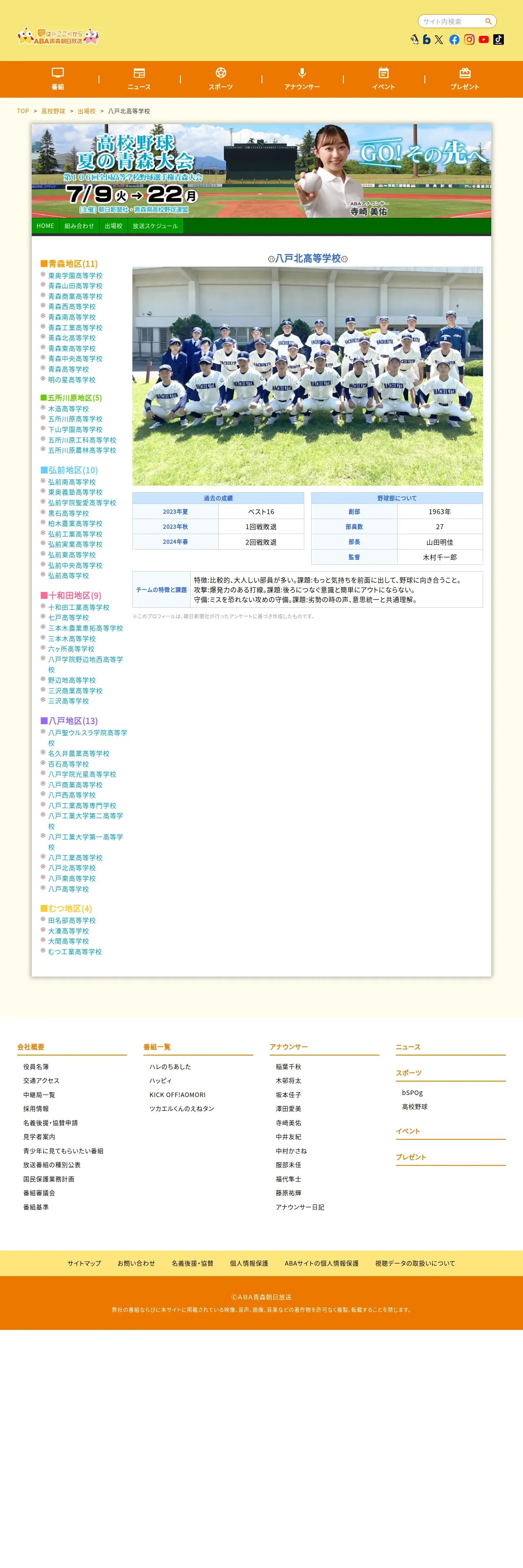The width and height of the screenshot is (523, 1568).
Task: Click the ABA青森朝日放送 logo
Action: [x=58, y=36]
